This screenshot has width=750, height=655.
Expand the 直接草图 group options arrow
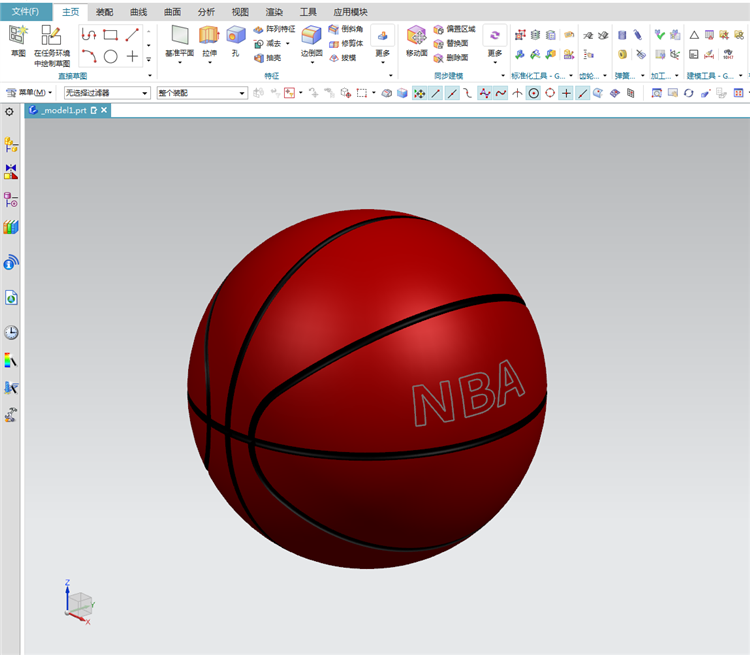pyautogui.click(x=150, y=76)
